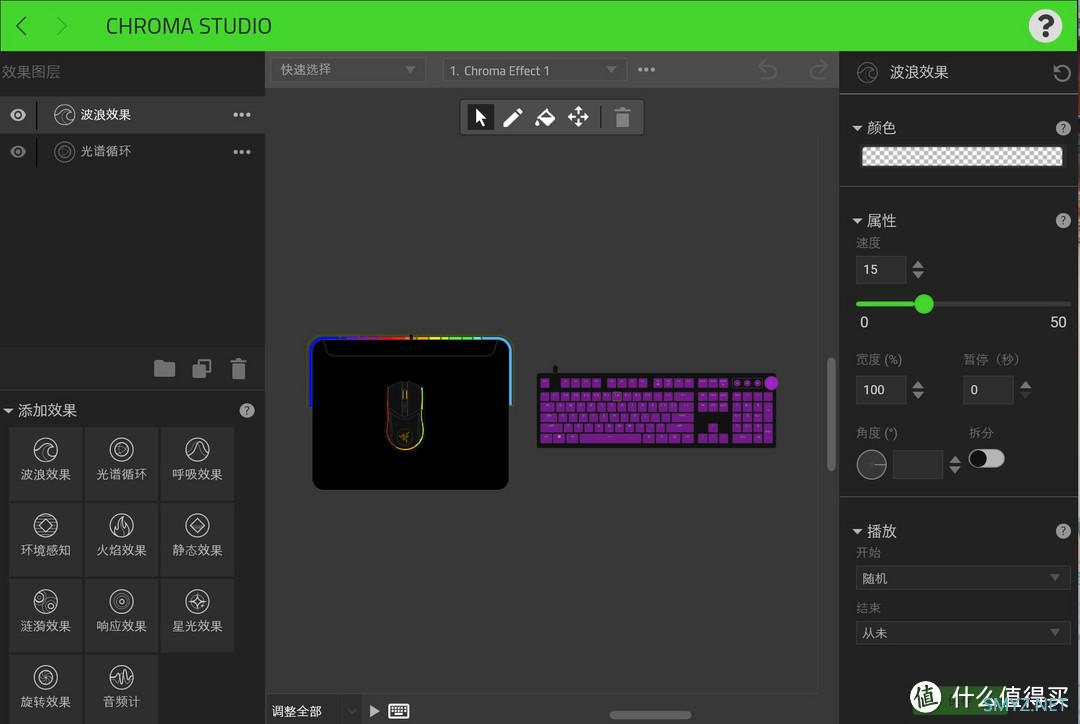Add a 静态效果 static effect

pyautogui.click(x=197, y=537)
